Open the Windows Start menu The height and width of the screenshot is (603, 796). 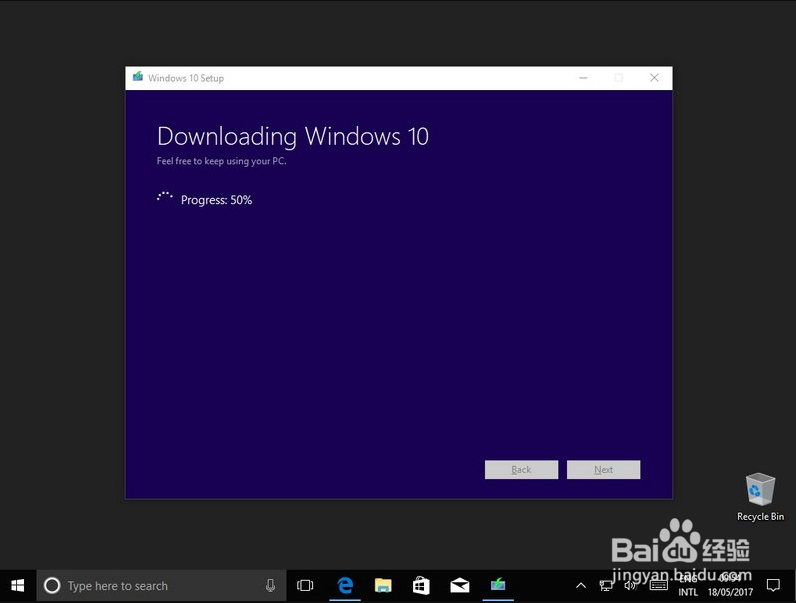point(18,586)
